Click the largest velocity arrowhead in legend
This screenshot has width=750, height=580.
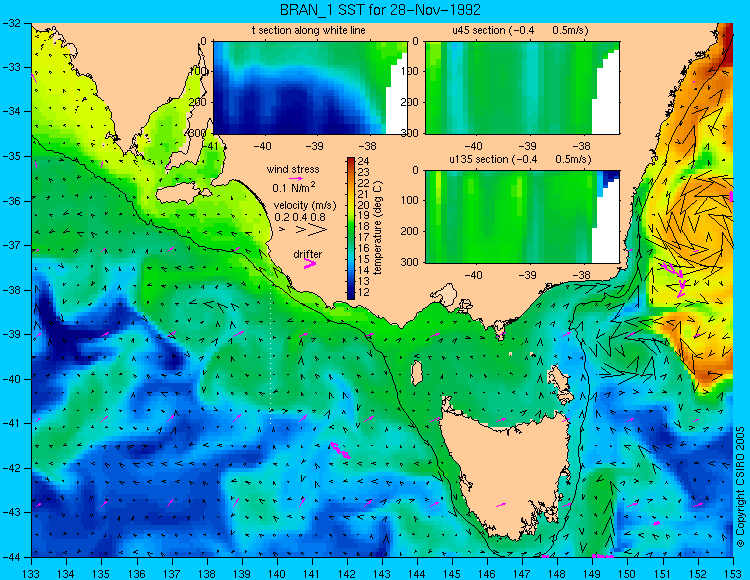click(x=318, y=230)
